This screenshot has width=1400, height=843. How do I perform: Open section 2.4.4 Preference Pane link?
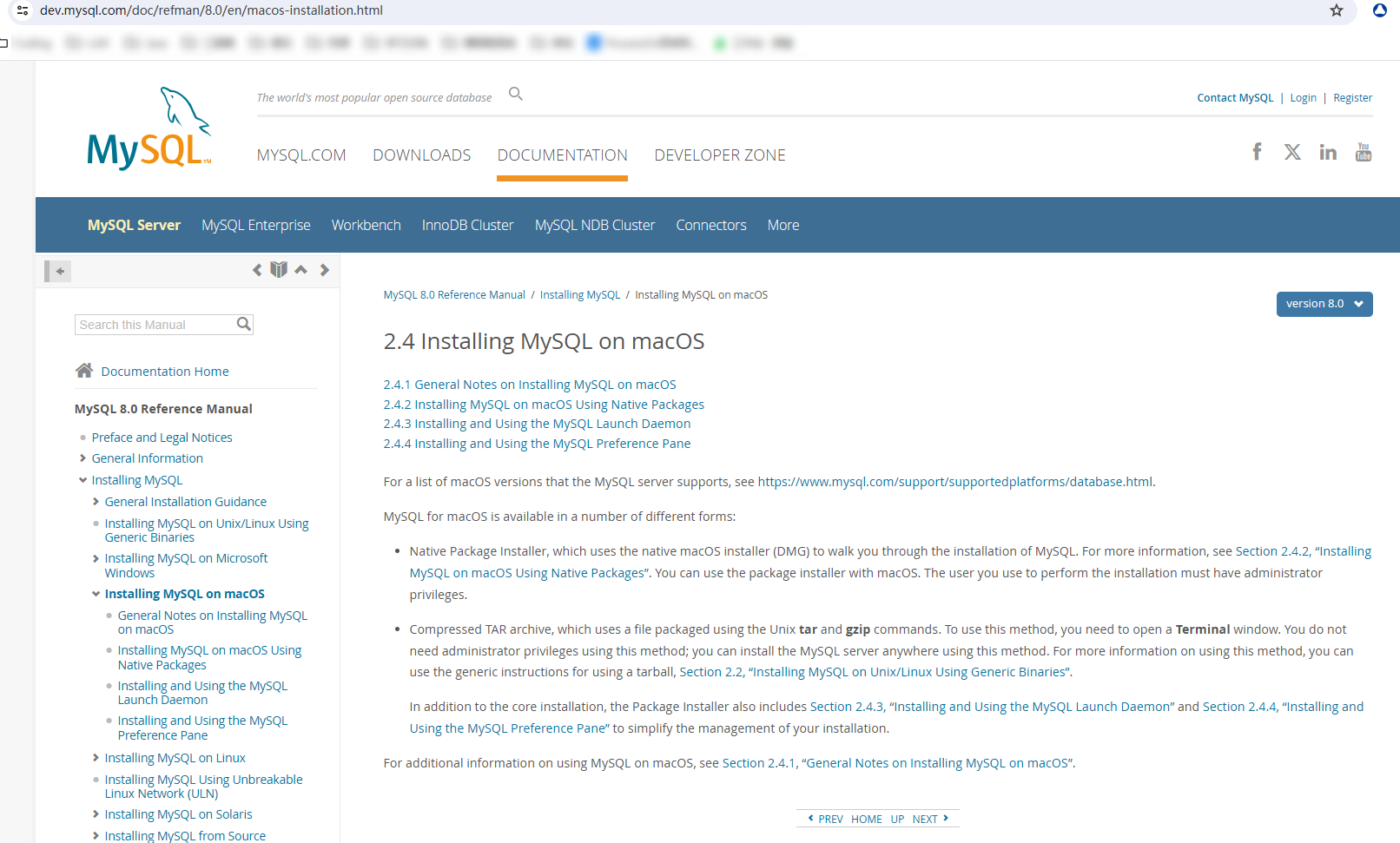pyautogui.click(x=537, y=444)
